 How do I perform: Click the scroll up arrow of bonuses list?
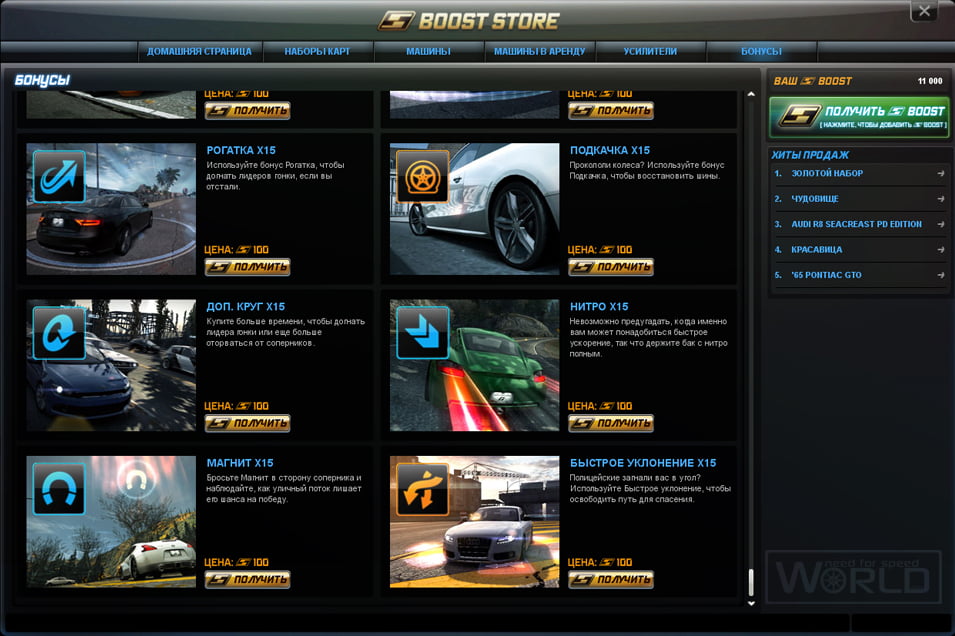(x=751, y=94)
